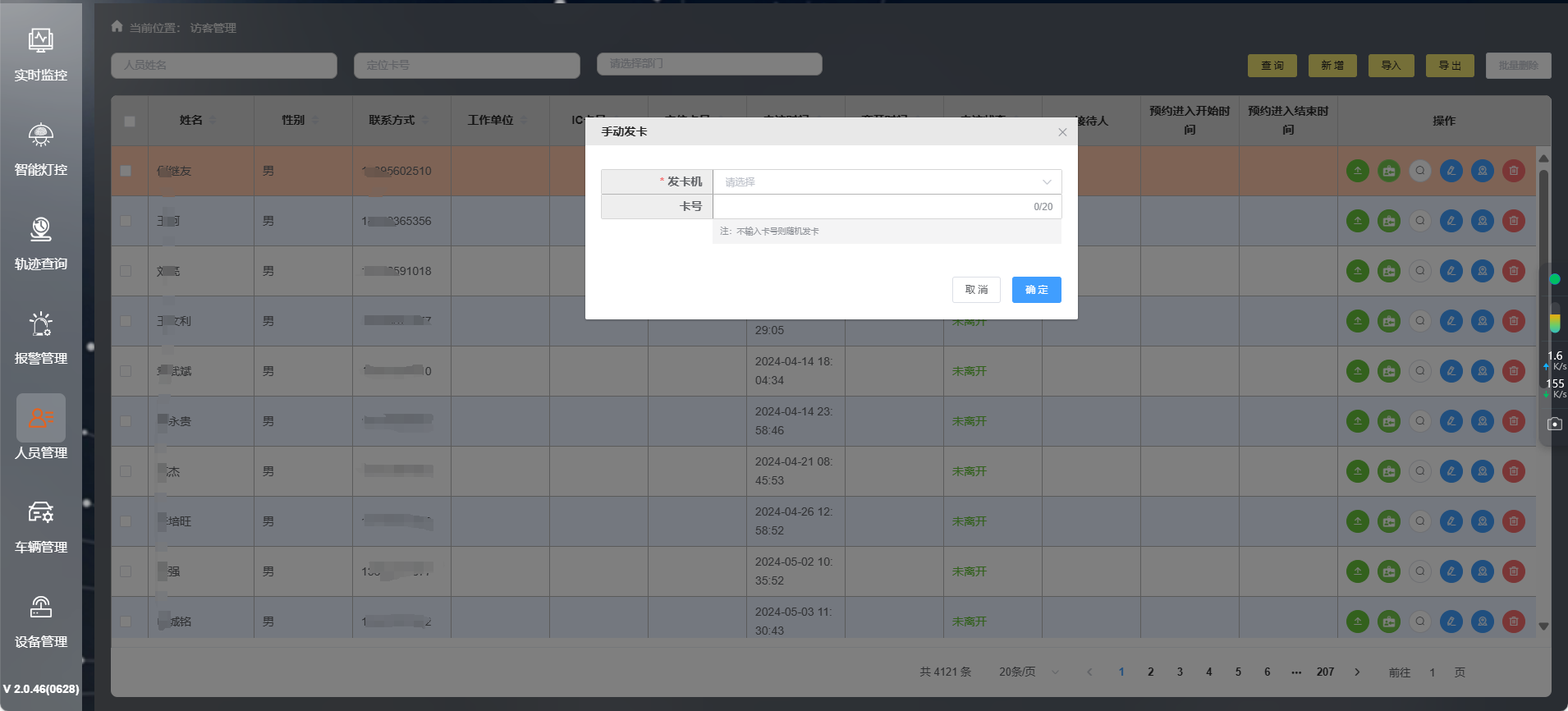The width and height of the screenshot is (1568, 711).
Task: Open the 发卡机 dropdown in the dialog
Action: click(x=887, y=182)
